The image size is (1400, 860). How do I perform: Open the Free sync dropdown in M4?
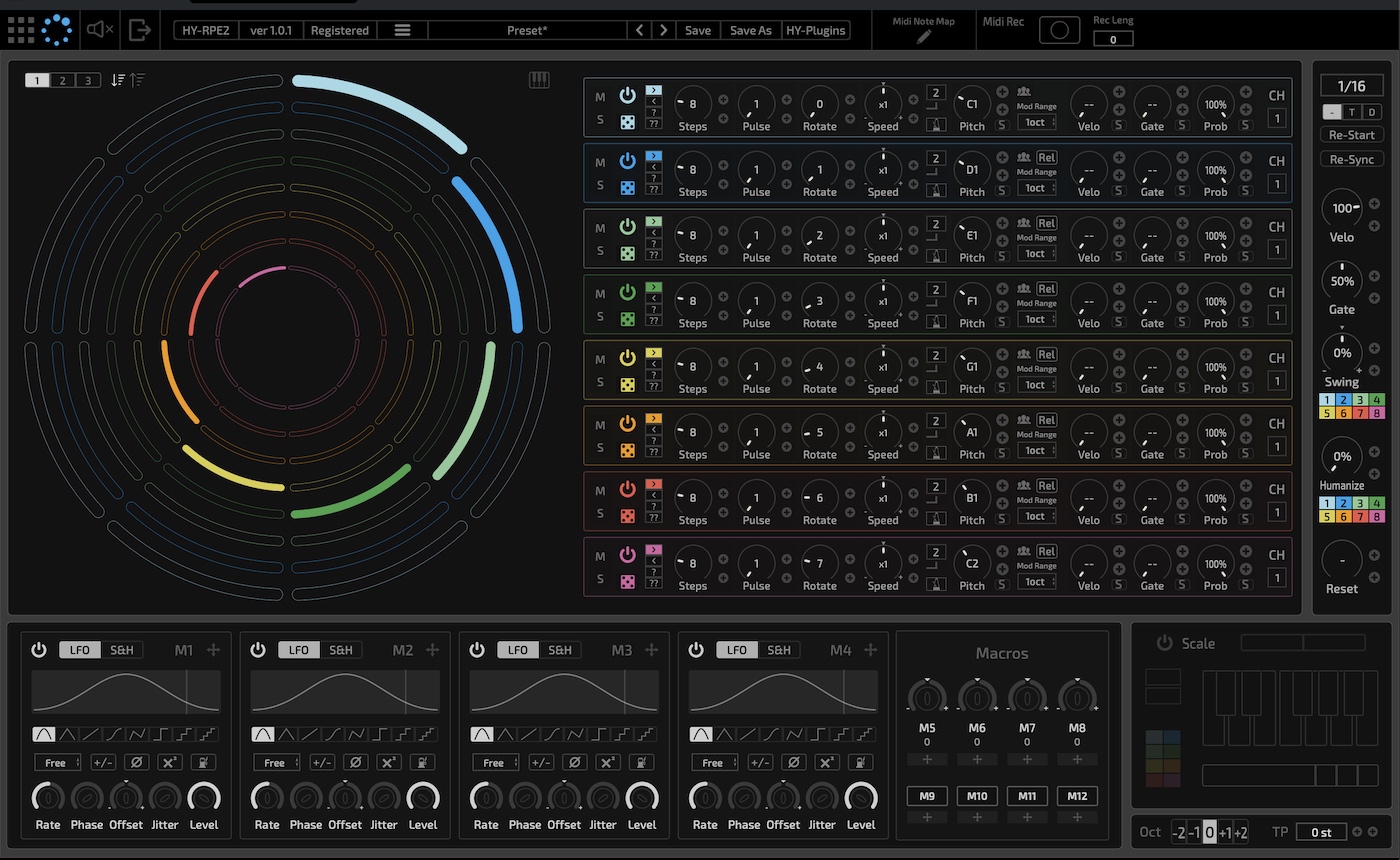(715, 762)
